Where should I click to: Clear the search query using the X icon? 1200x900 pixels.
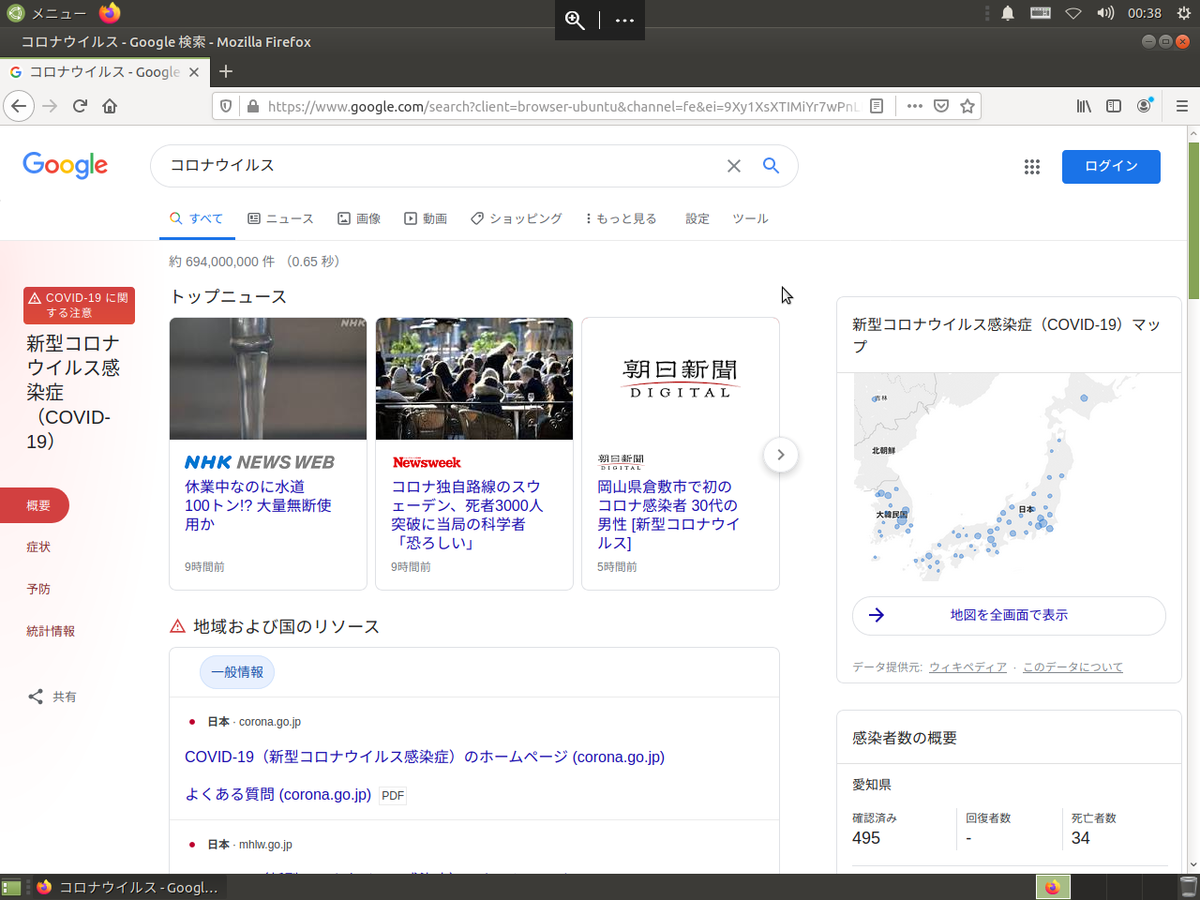734,165
